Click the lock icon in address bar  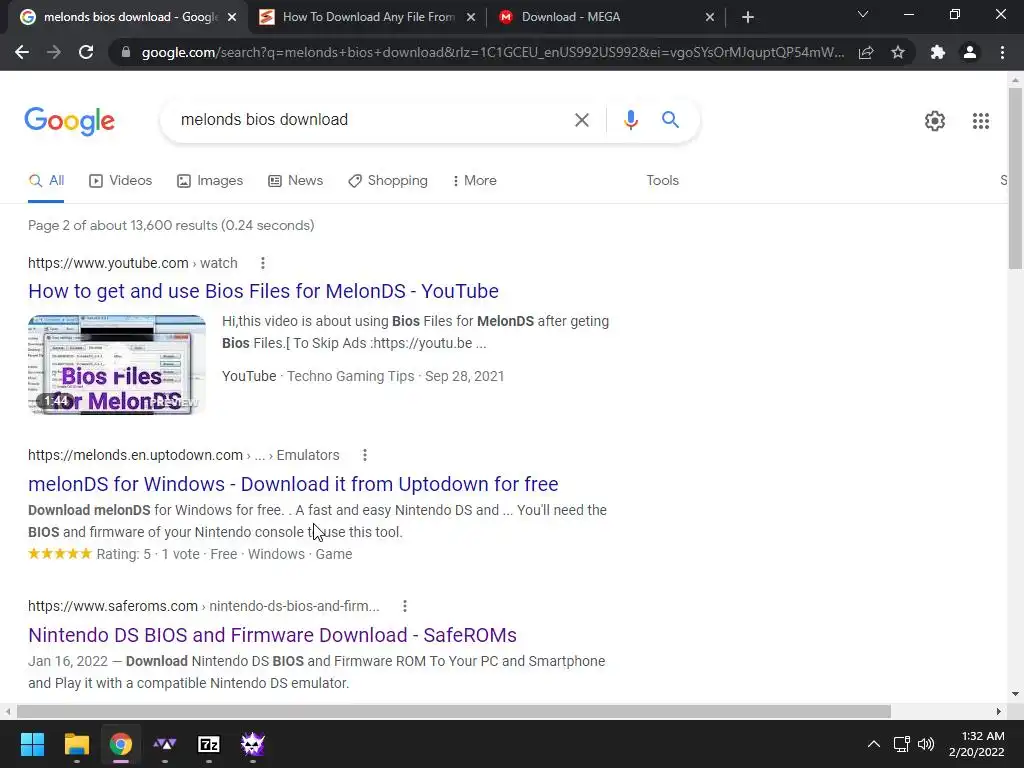coord(126,52)
